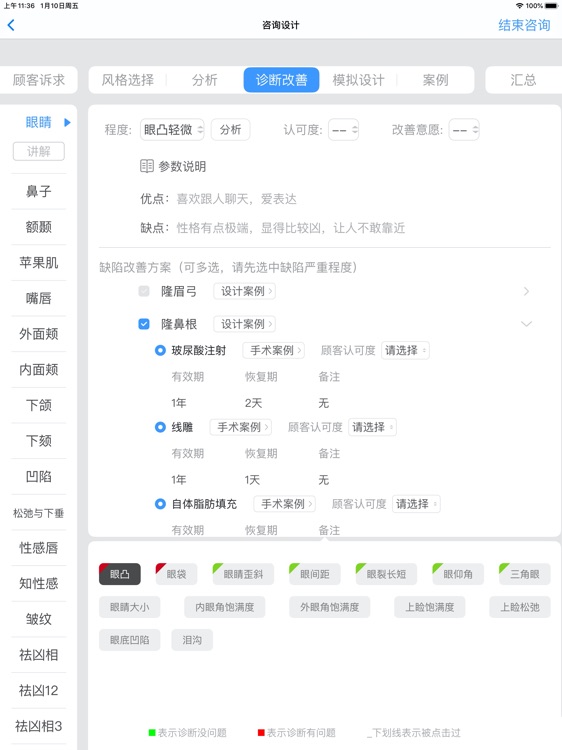Tap the Wi-Fi status icon
This screenshot has width=562, height=750.
519,6
